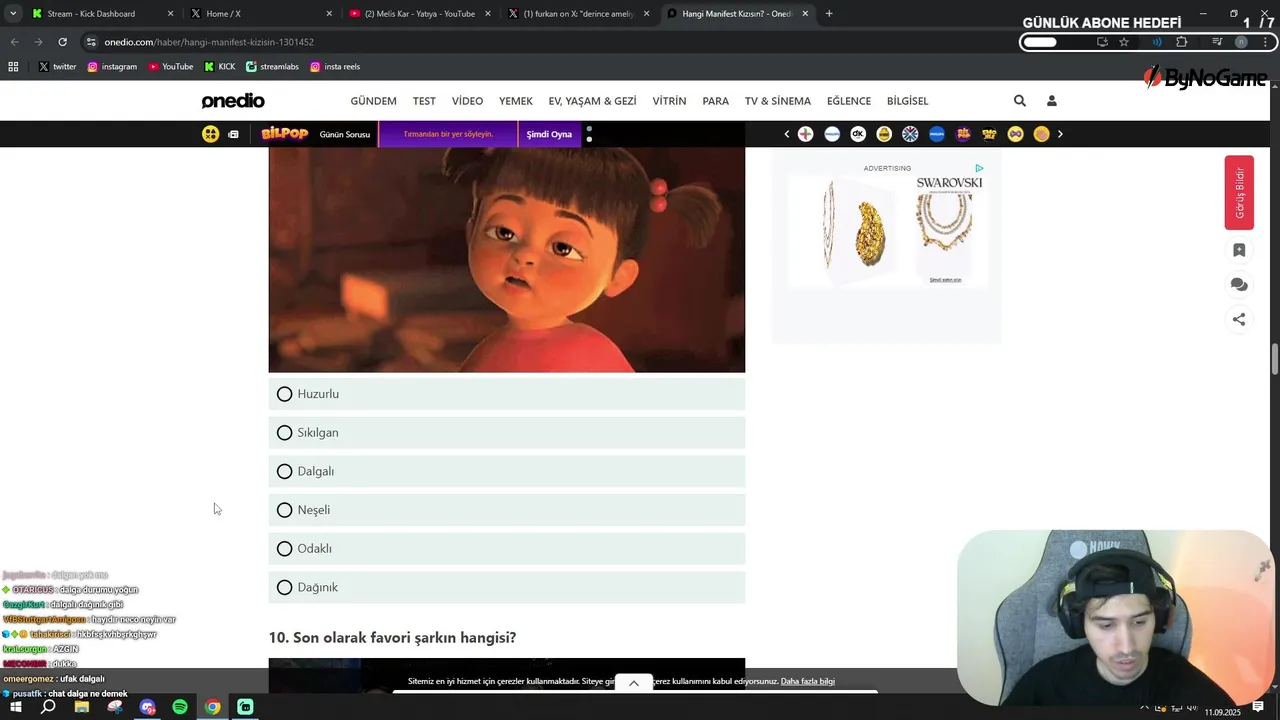Navigate to VİTRİN section

tap(669, 101)
